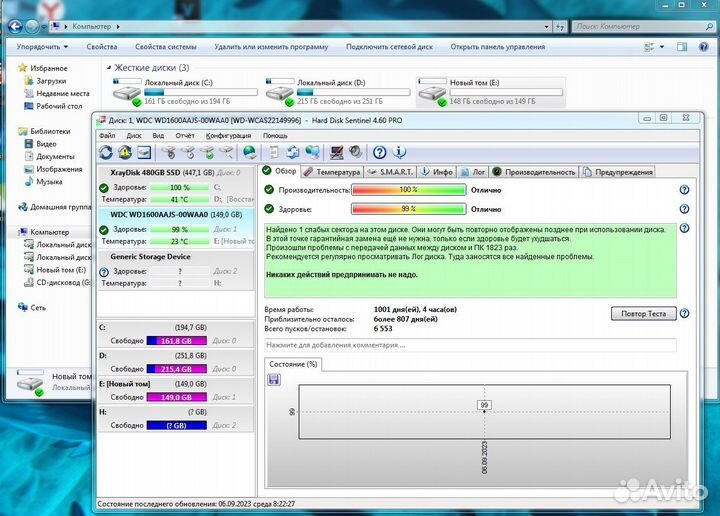Click Удалить или изменить программу

[x=271, y=47]
